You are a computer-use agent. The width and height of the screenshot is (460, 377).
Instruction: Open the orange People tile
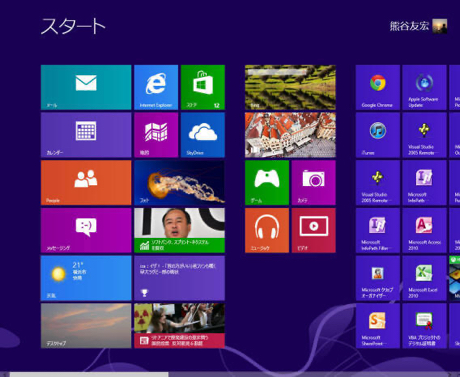(86, 183)
